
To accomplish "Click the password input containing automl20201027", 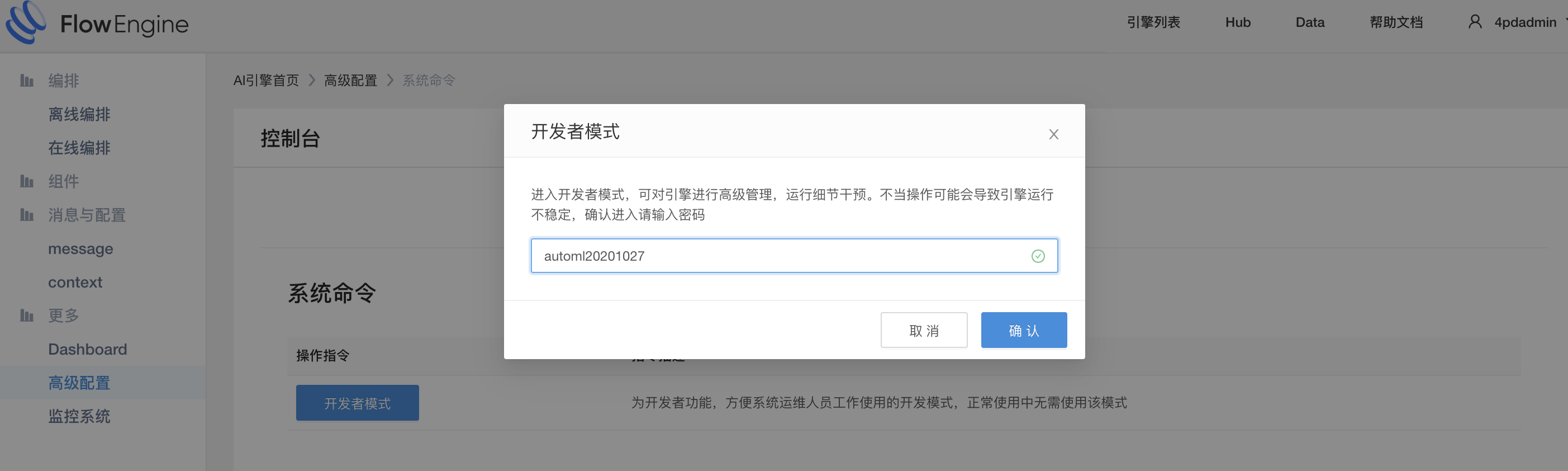I will [793, 256].
